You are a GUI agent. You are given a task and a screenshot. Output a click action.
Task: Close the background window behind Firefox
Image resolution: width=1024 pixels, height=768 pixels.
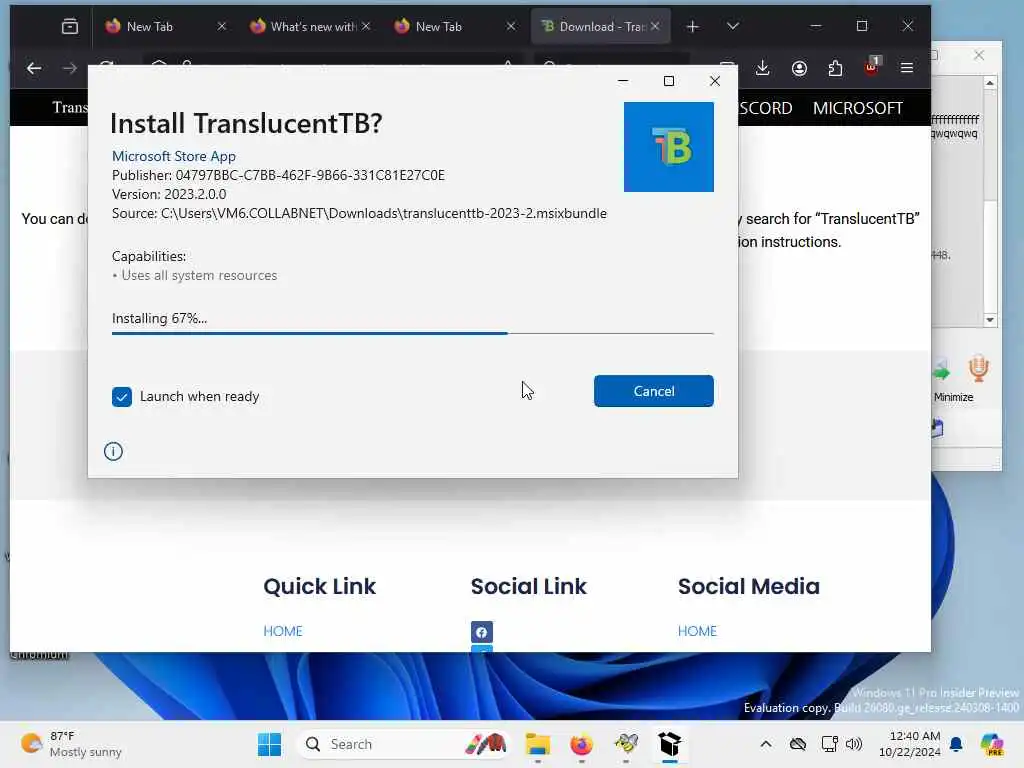click(978, 56)
